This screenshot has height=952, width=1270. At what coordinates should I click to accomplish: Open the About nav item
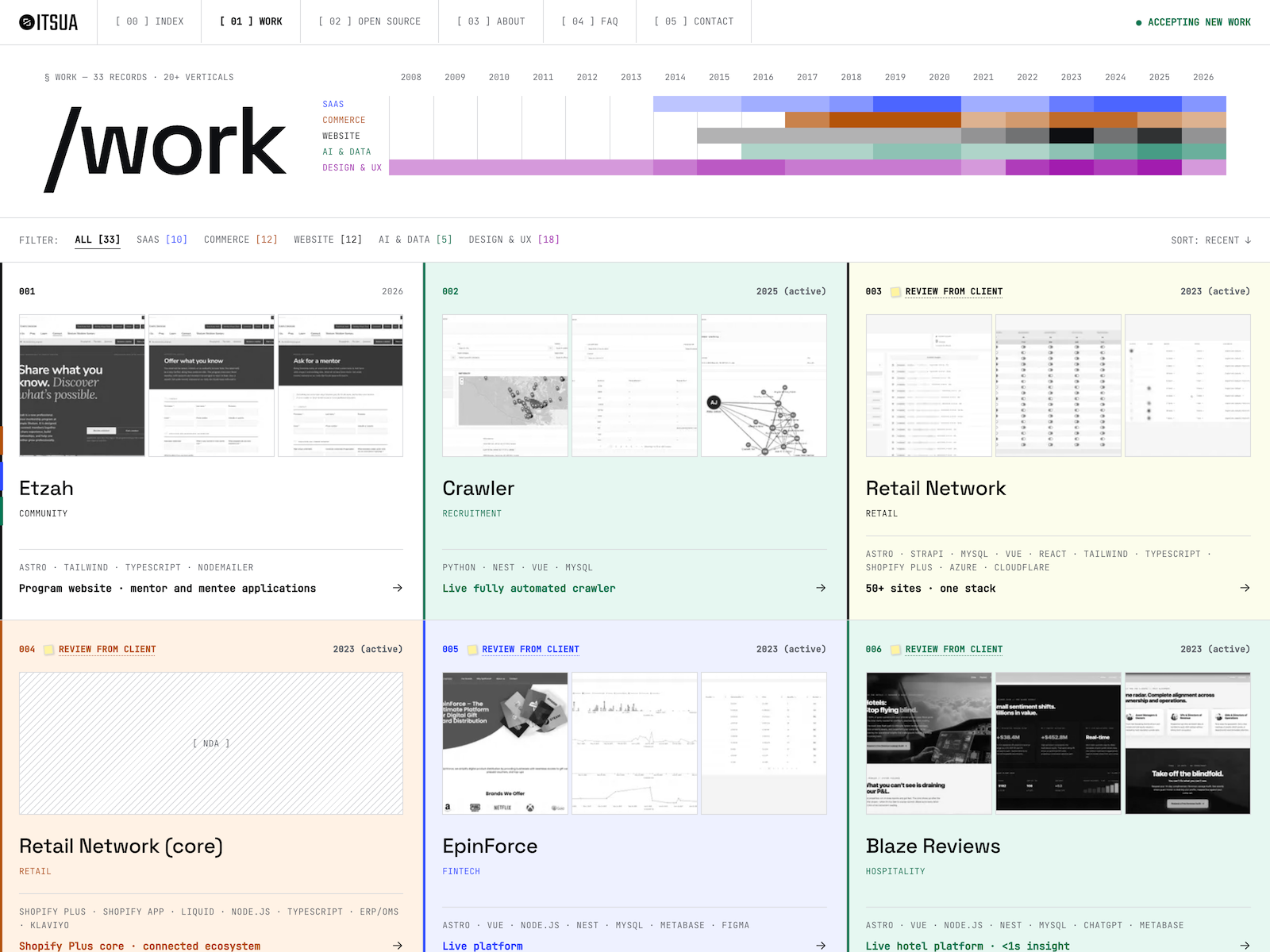coord(491,21)
